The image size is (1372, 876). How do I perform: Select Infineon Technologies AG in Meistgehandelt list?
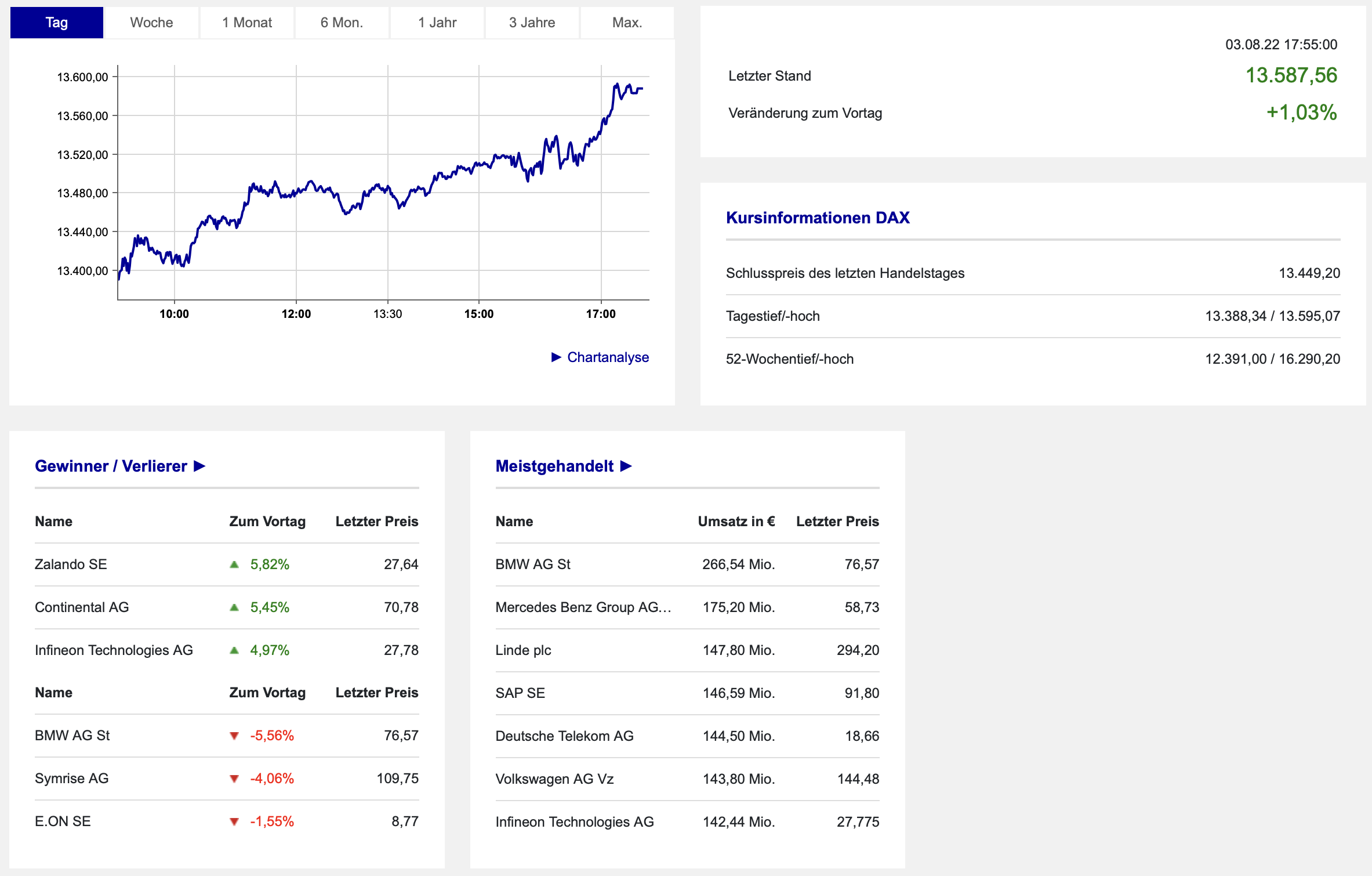pos(574,822)
